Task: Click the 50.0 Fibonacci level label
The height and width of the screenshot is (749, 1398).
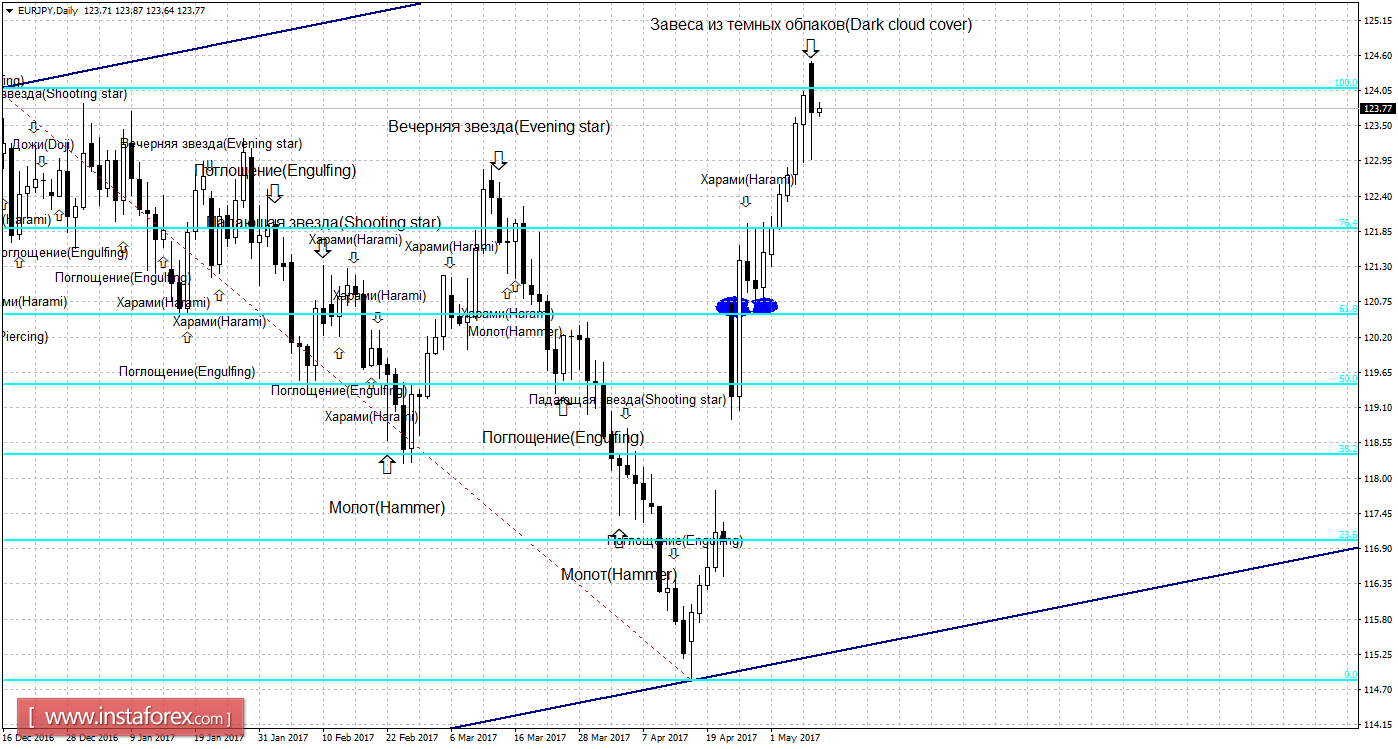Action: click(x=1348, y=379)
